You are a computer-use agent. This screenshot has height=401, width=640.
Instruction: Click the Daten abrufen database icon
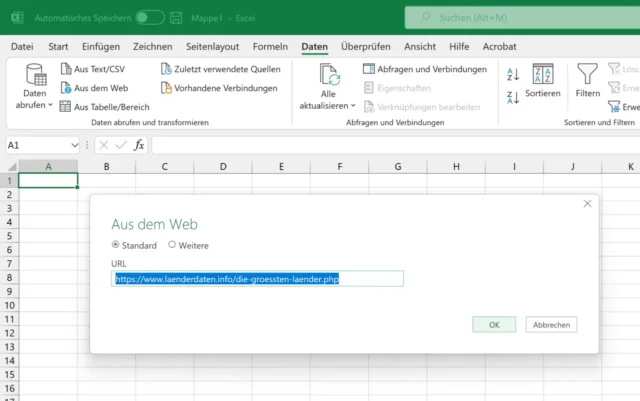[x=35, y=75]
